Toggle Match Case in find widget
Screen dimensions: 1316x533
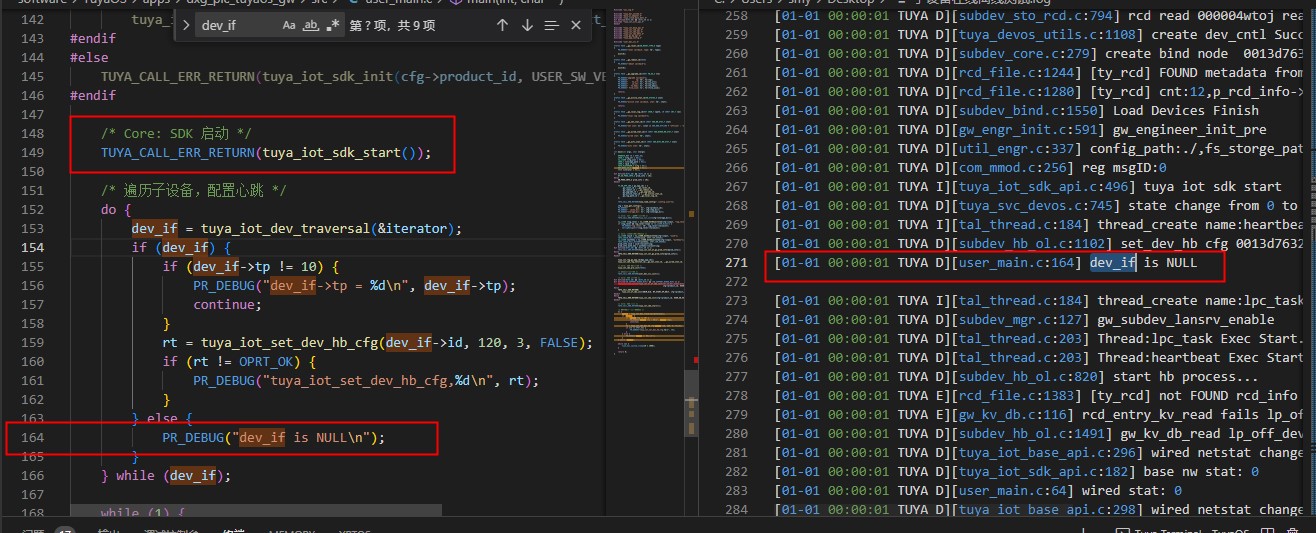[289, 24]
